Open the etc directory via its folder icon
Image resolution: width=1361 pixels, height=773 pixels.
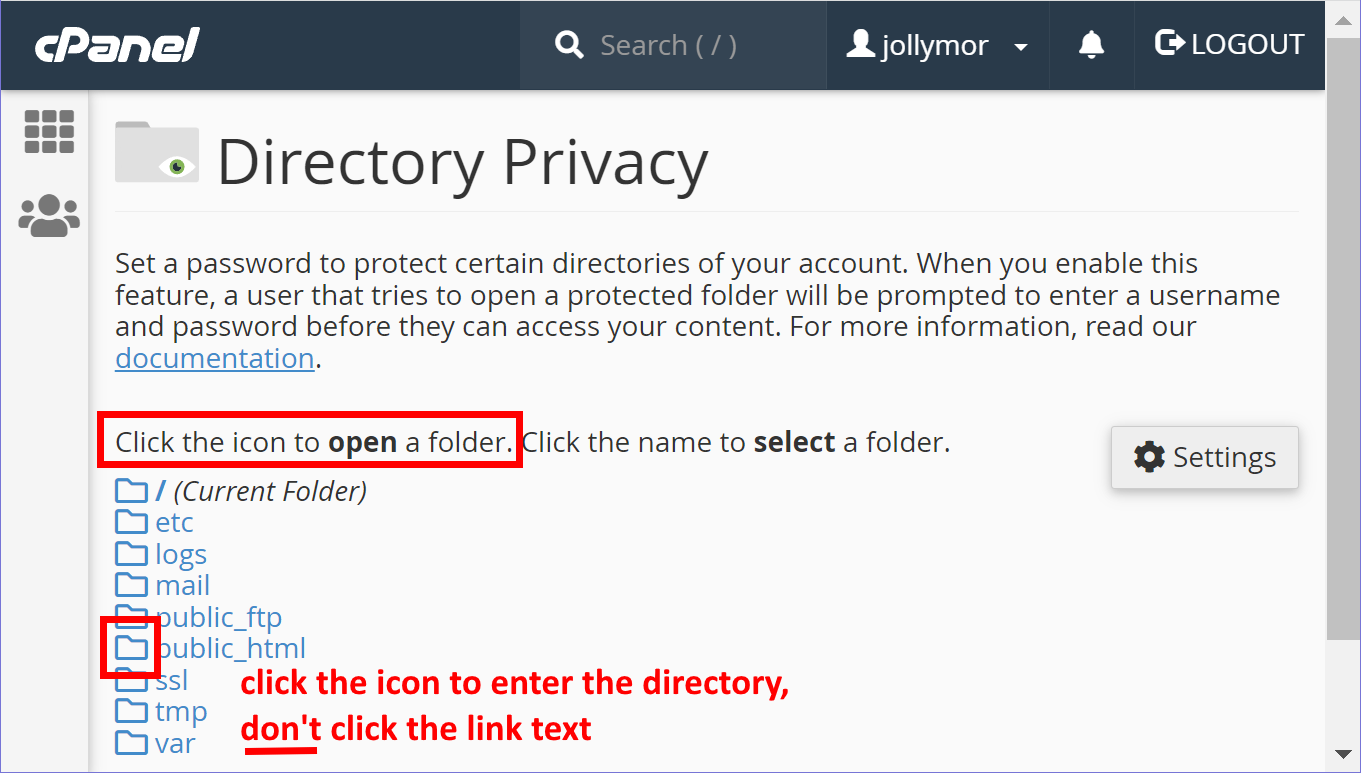click(x=131, y=521)
